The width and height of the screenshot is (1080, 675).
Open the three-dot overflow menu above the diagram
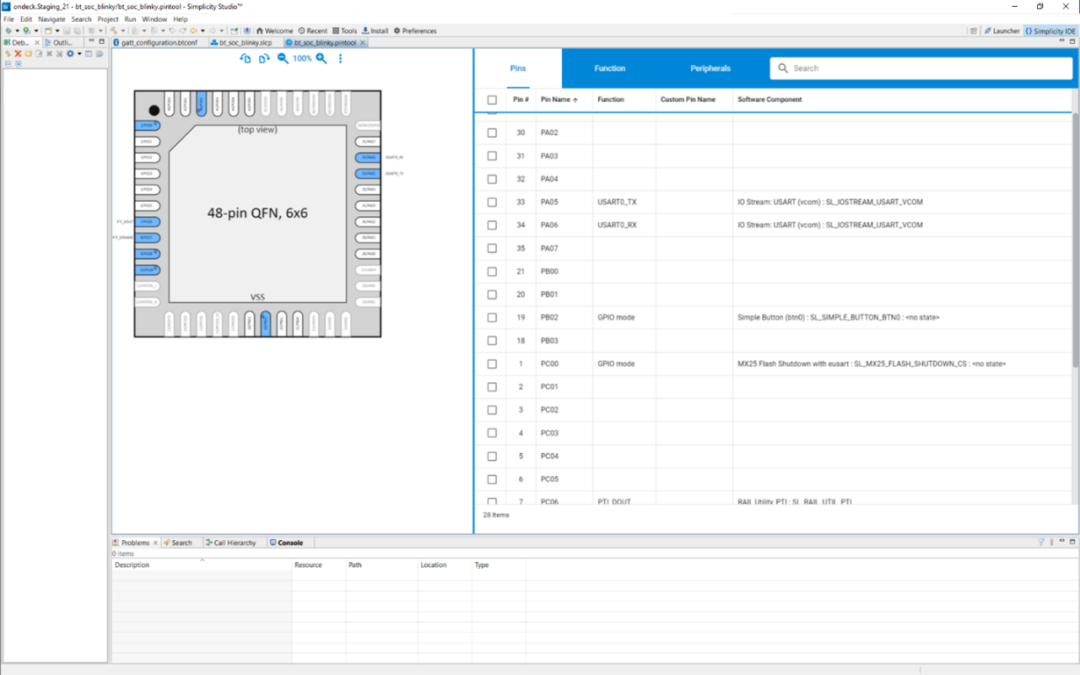coord(341,59)
